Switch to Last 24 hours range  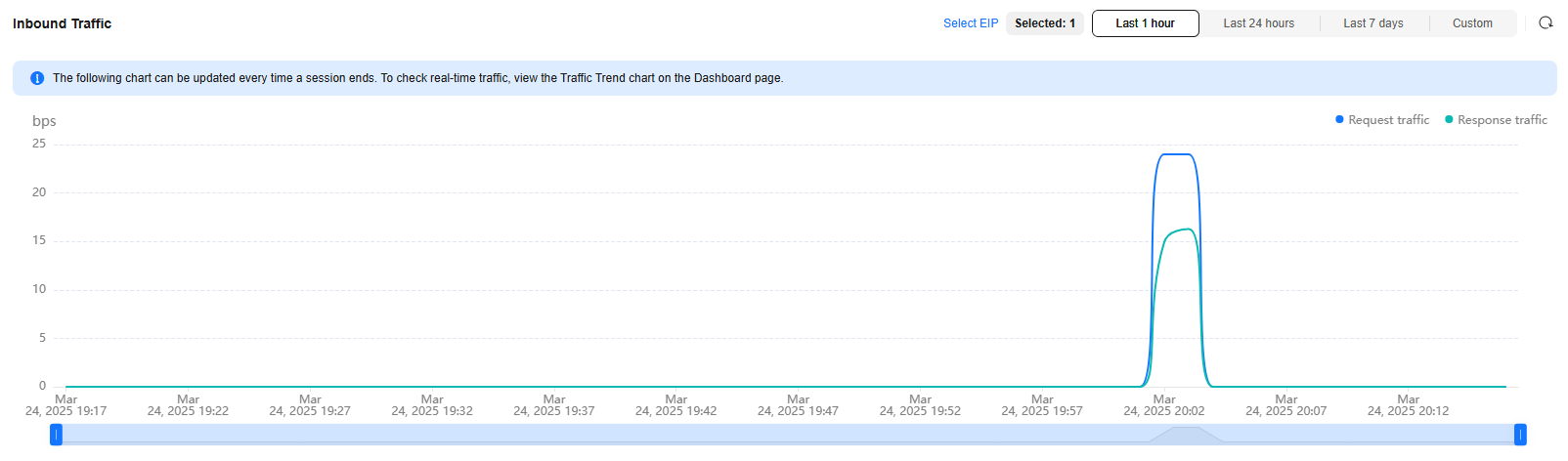(1259, 23)
